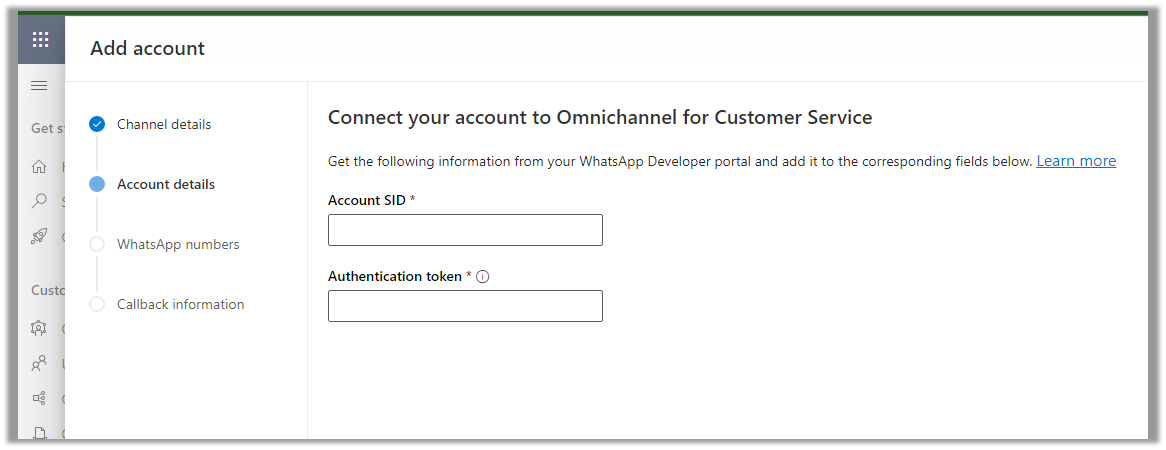
Task: Click the WhatsApp numbers step circle
Action: [97, 244]
